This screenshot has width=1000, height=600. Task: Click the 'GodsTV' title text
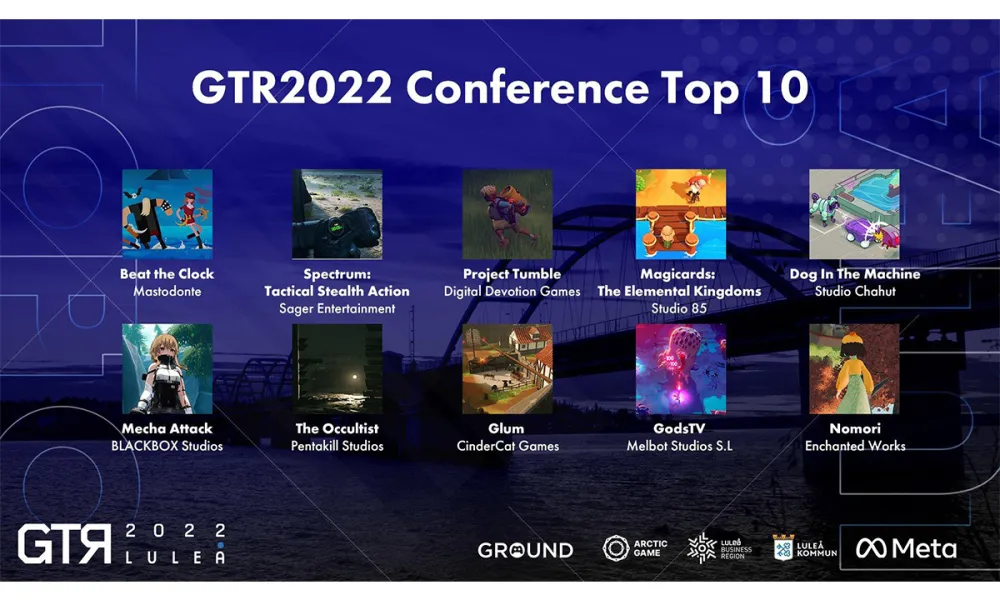[679, 428]
